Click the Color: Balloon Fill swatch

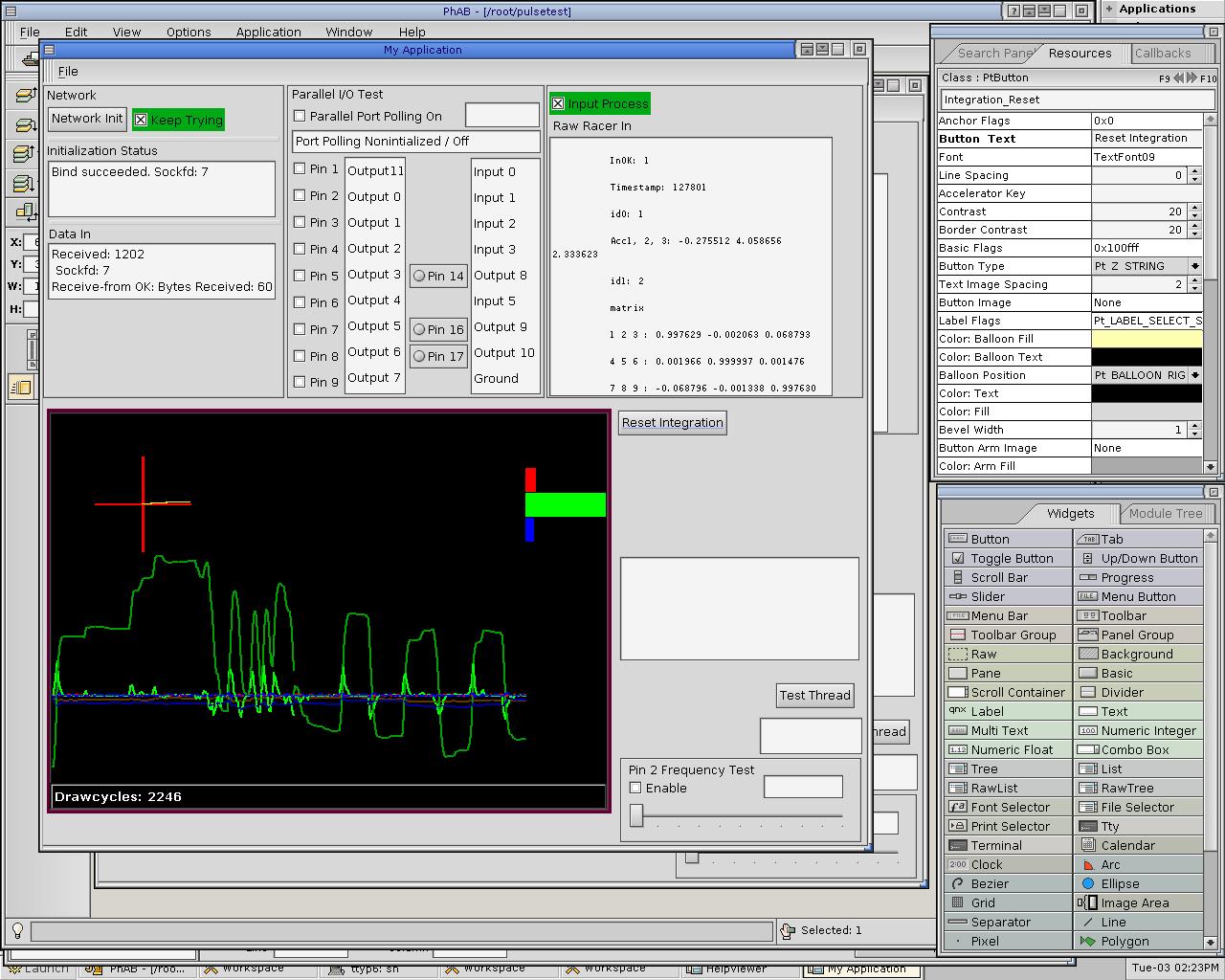1147,339
